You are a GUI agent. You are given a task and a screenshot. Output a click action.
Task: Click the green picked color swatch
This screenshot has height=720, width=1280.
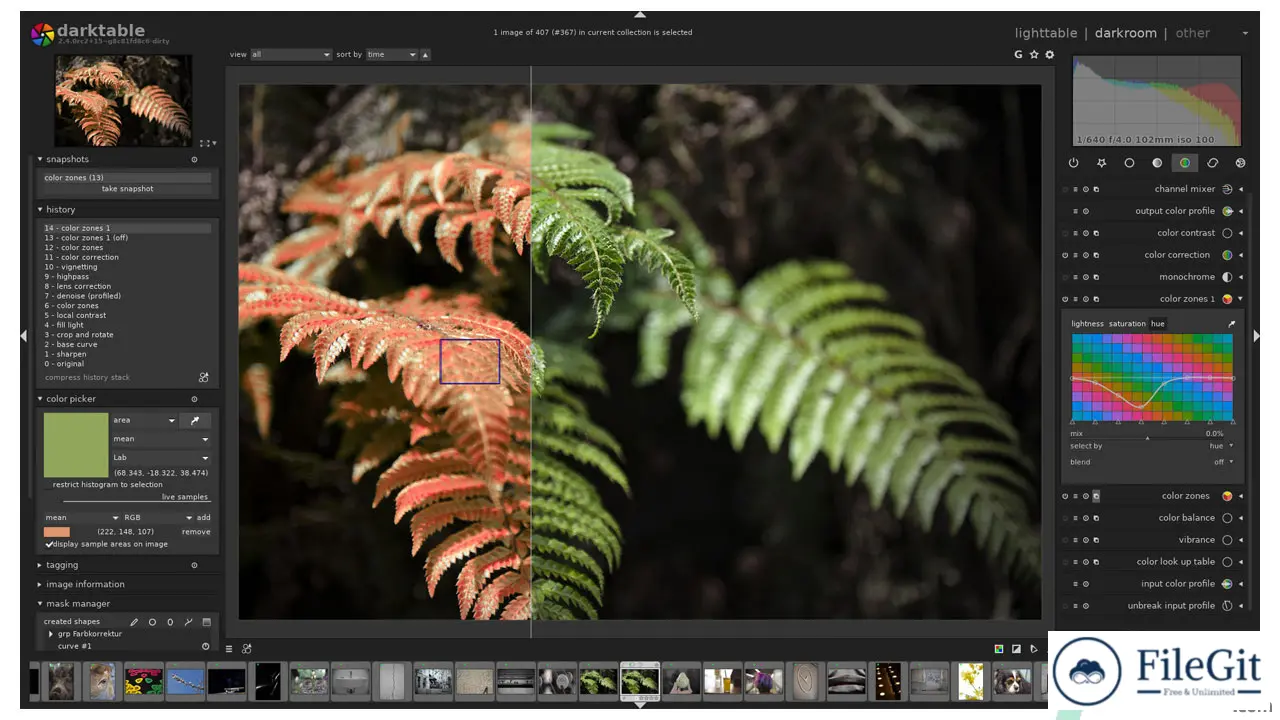pos(76,445)
